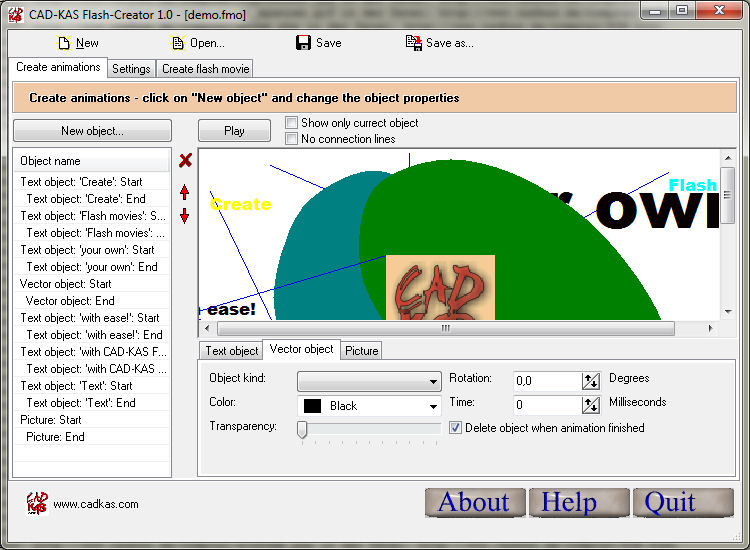Uncheck Delete object when animation finished
The height and width of the screenshot is (550, 750).
[x=456, y=428]
